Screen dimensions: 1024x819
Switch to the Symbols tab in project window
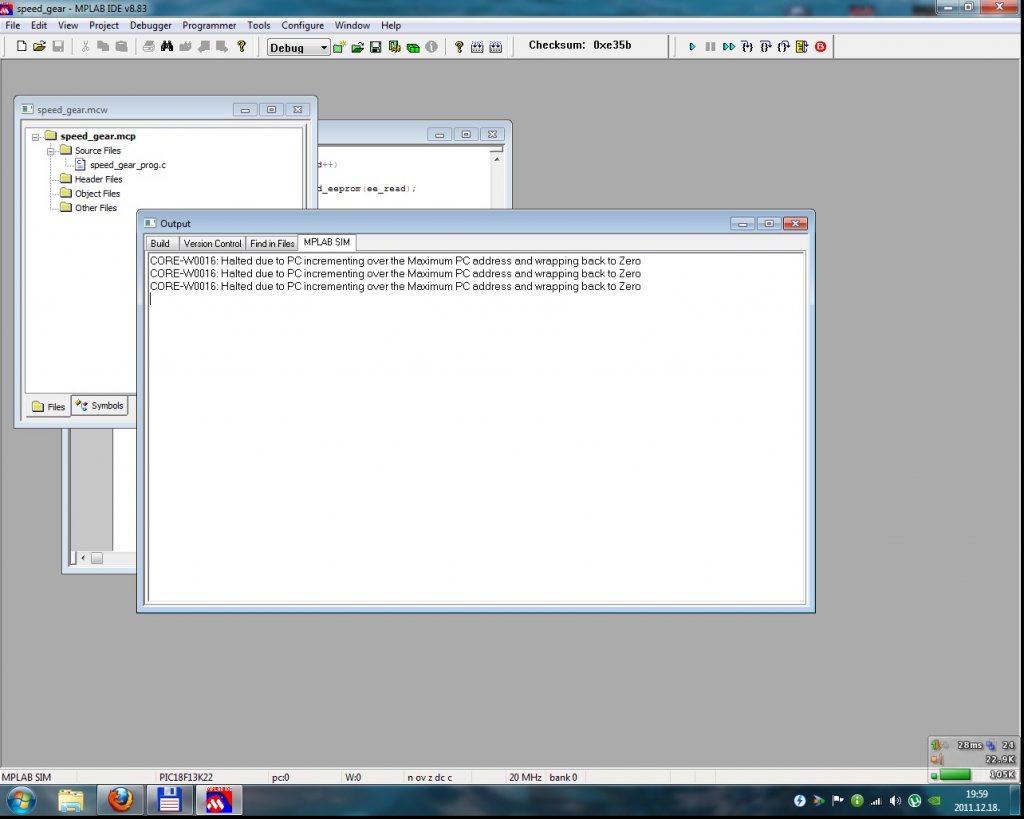pyautogui.click(x=99, y=406)
